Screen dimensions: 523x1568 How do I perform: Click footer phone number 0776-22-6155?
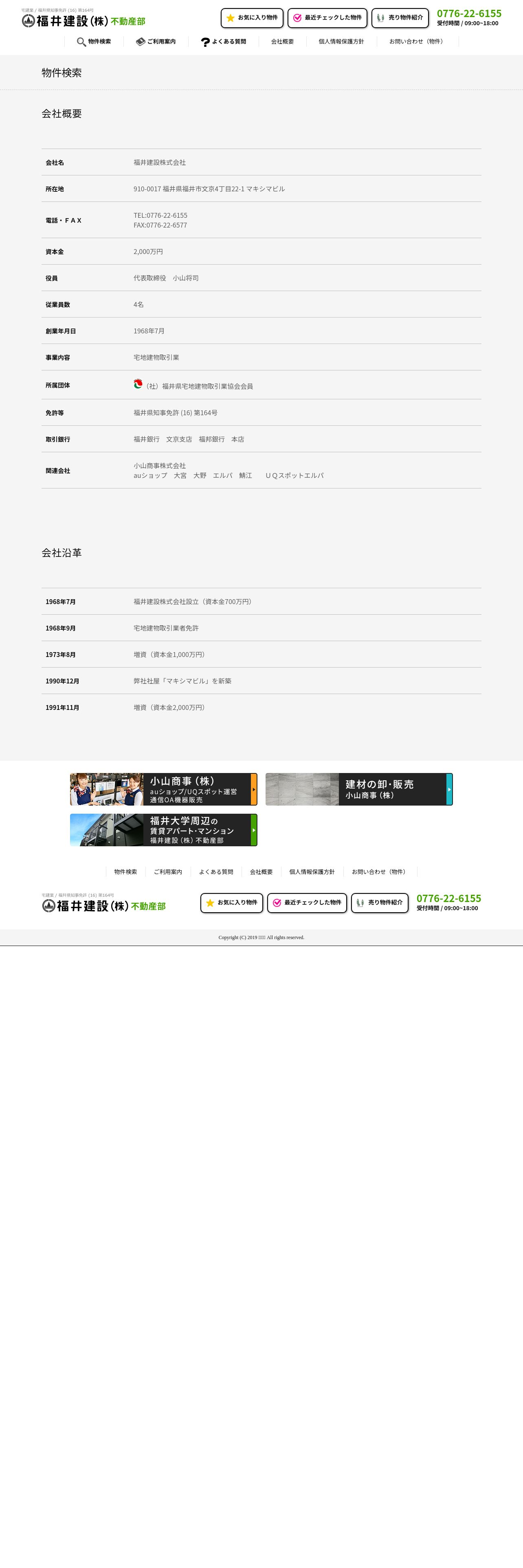click(x=449, y=898)
